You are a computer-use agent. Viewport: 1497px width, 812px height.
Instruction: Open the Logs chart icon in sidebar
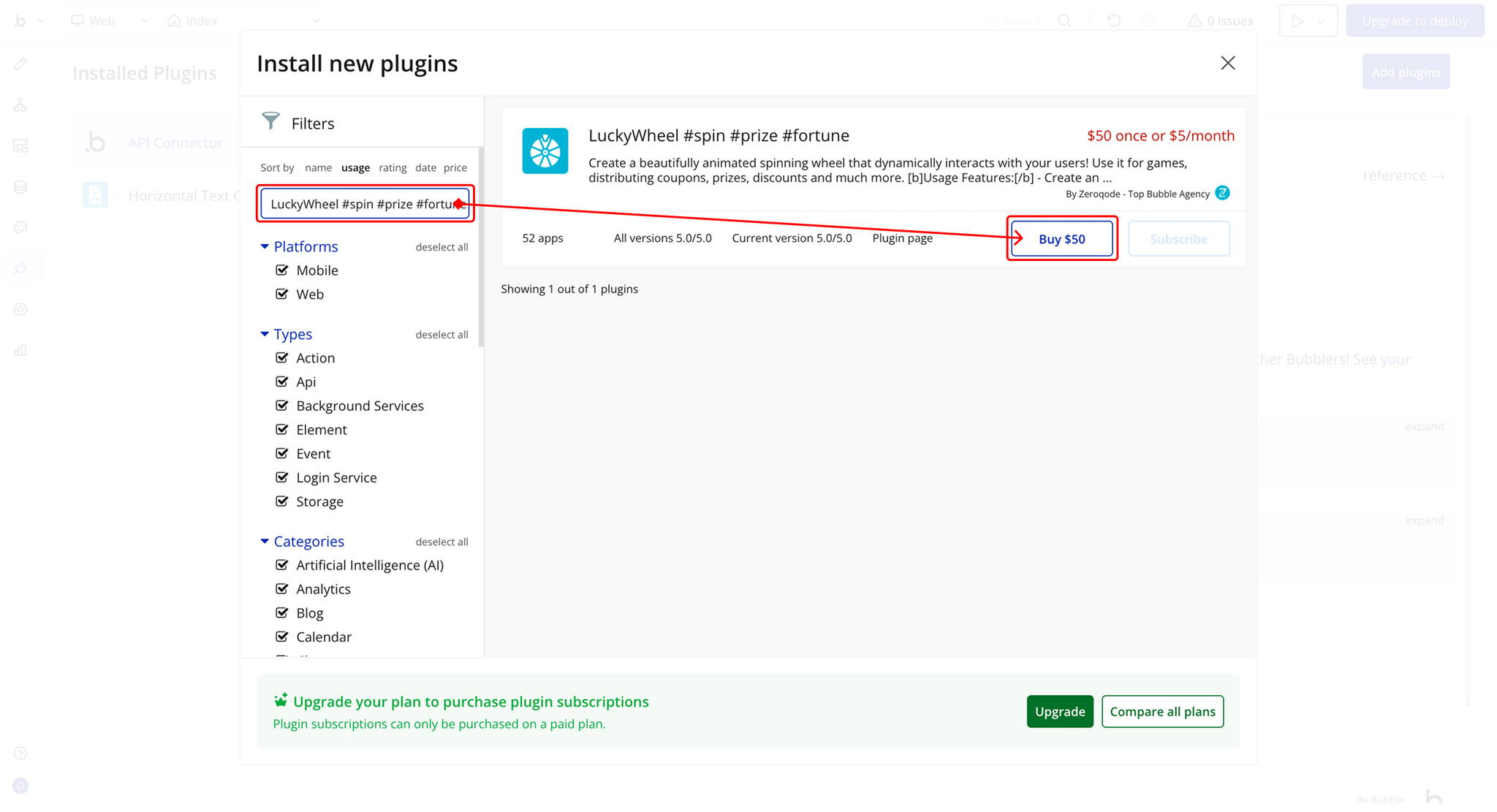click(x=20, y=350)
